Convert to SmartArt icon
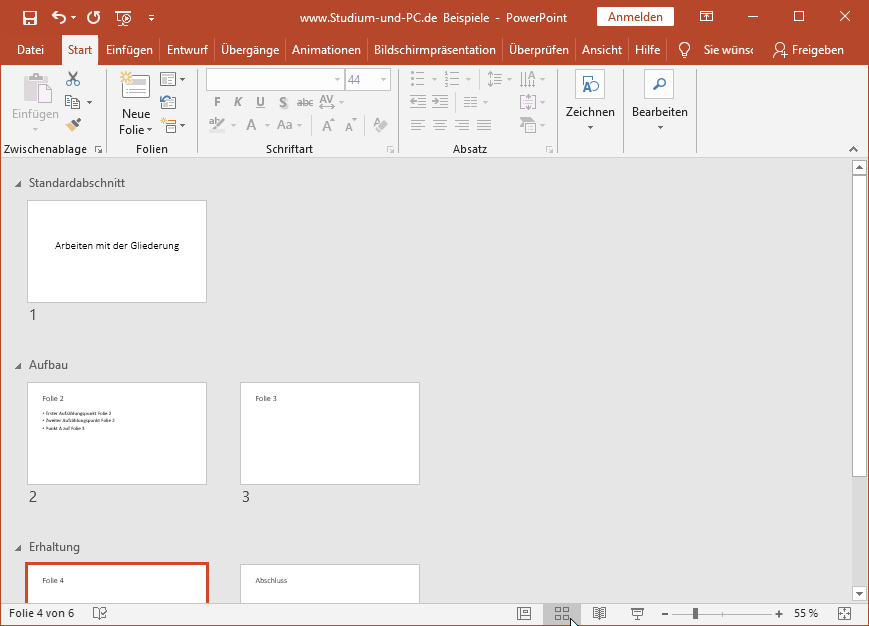This screenshot has height=626, width=869. point(532,126)
